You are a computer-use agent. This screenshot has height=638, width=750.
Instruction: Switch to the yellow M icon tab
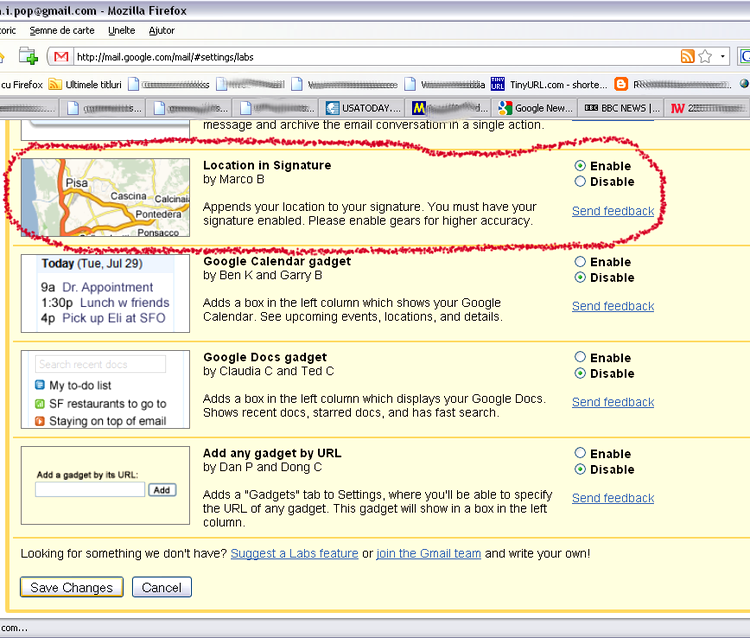coord(450,108)
